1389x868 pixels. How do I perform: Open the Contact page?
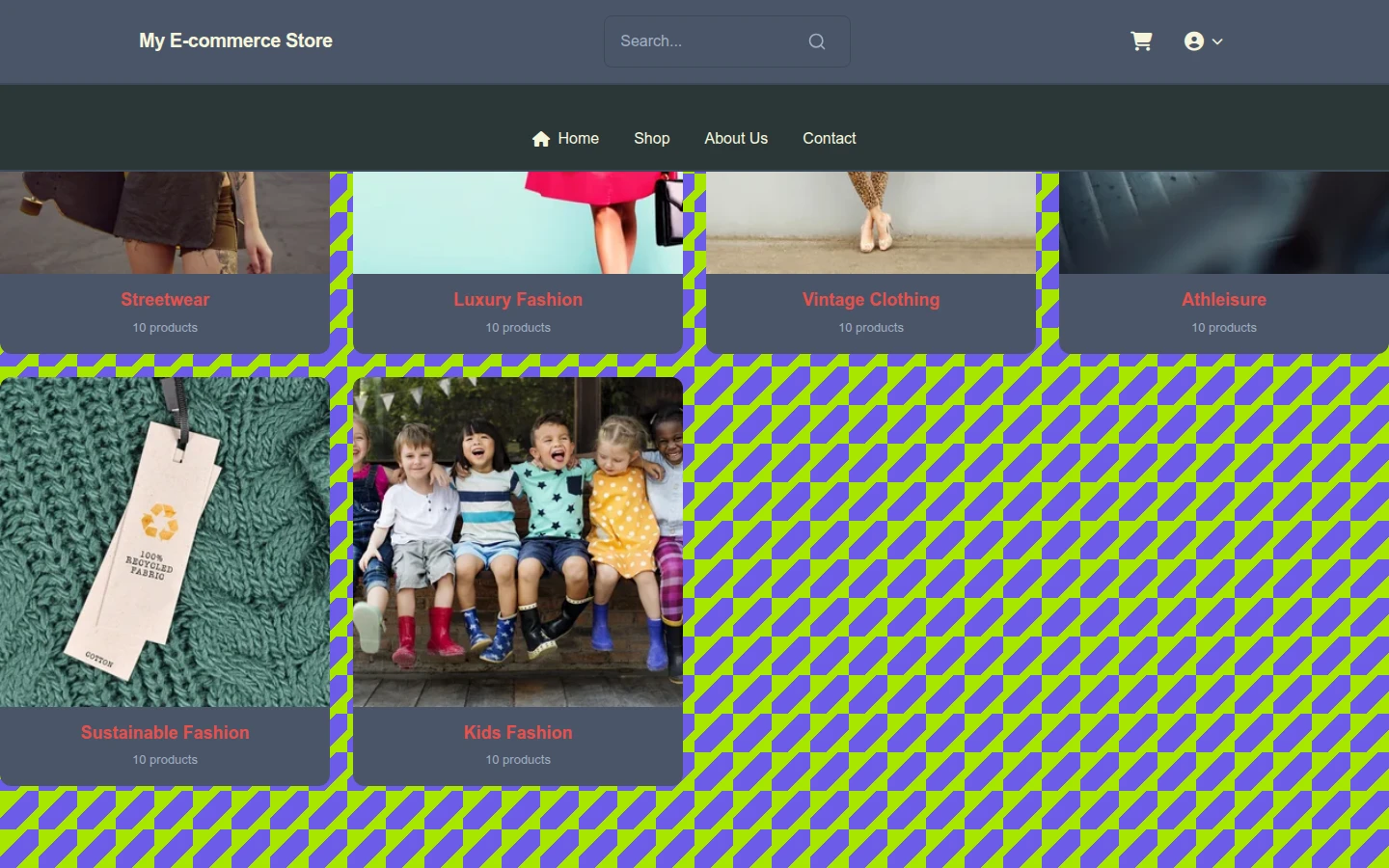pyautogui.click(x=830, y=138)
